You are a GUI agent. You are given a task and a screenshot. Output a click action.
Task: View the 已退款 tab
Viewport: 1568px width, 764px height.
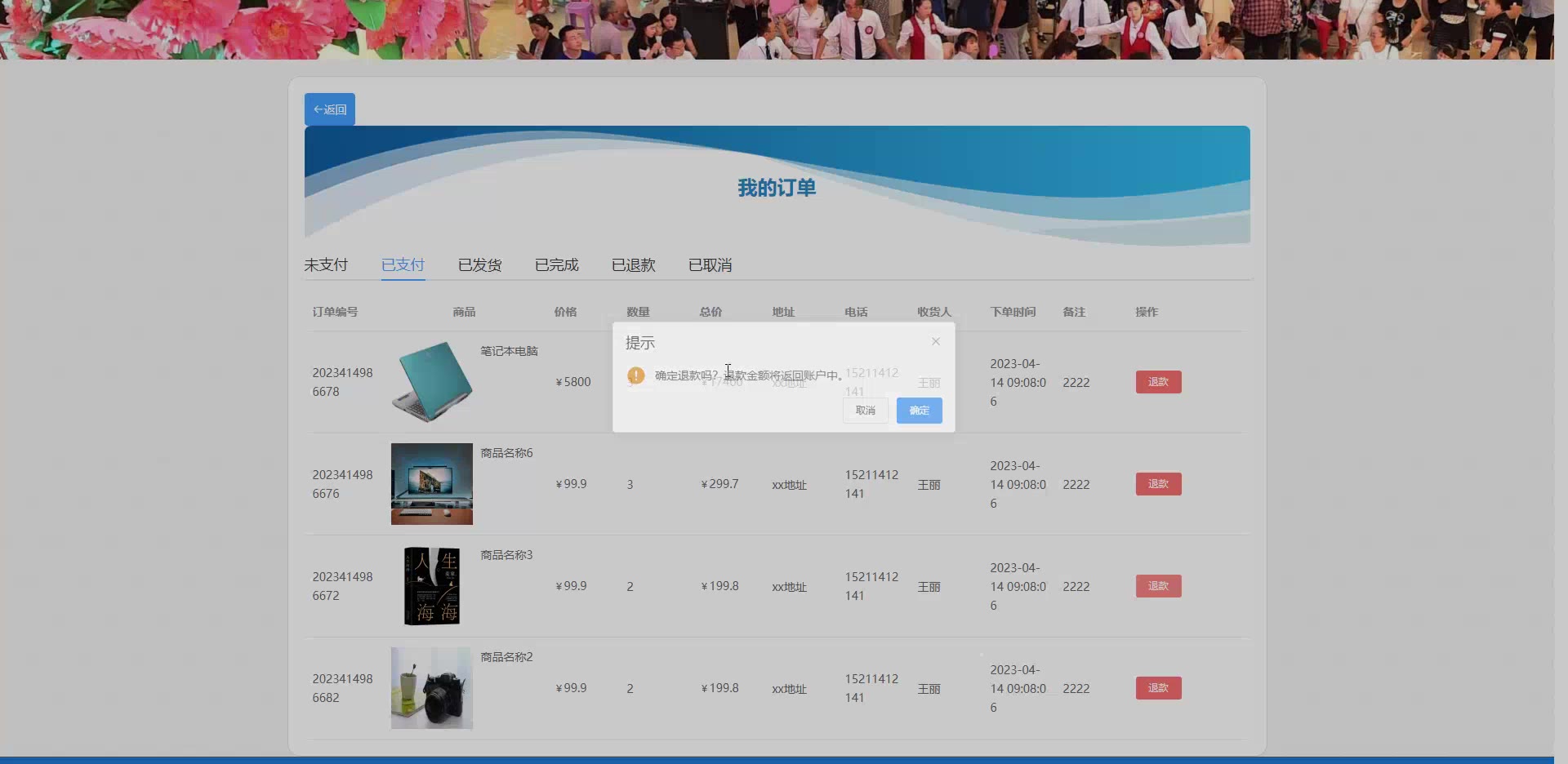(634, 265)
